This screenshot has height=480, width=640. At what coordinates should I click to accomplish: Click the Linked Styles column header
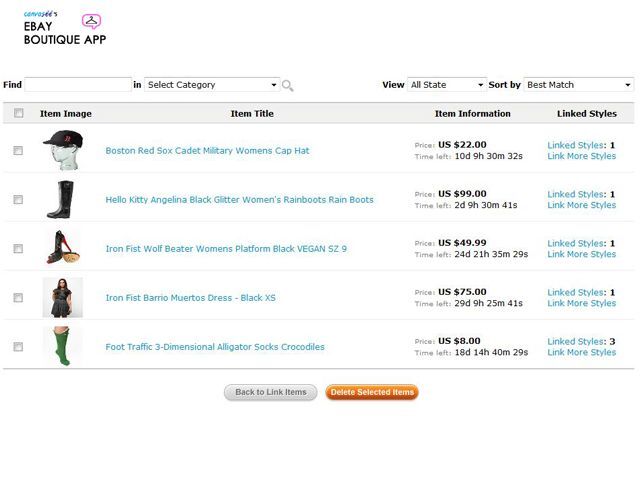click(x=587, y=113)
